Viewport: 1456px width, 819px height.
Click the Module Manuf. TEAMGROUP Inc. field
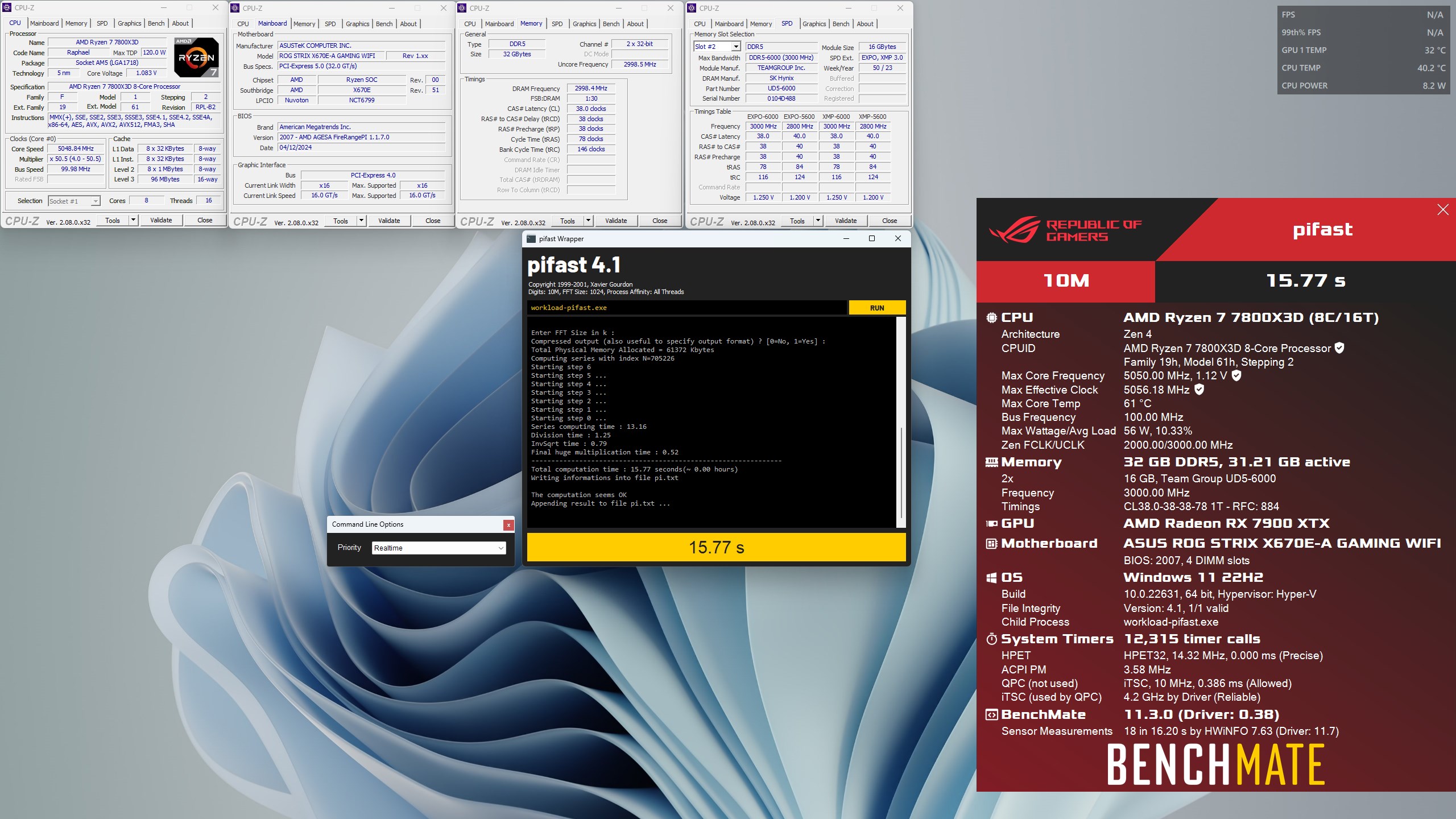781,68
